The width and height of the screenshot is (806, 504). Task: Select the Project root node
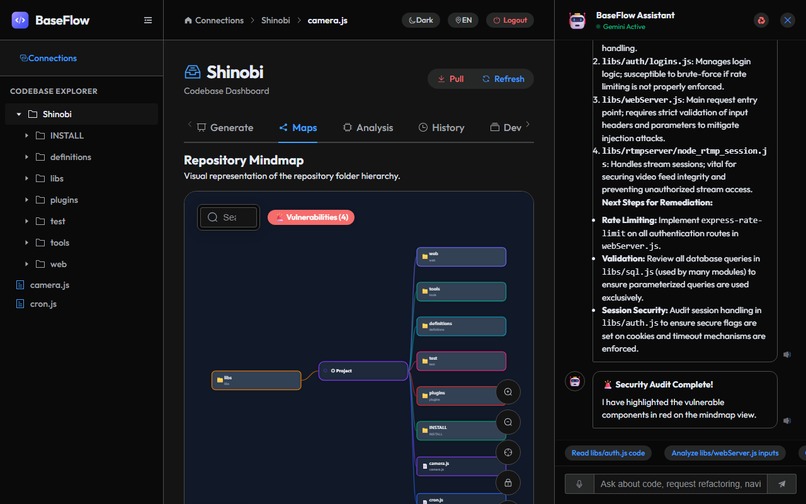click(x=363, y=371)
